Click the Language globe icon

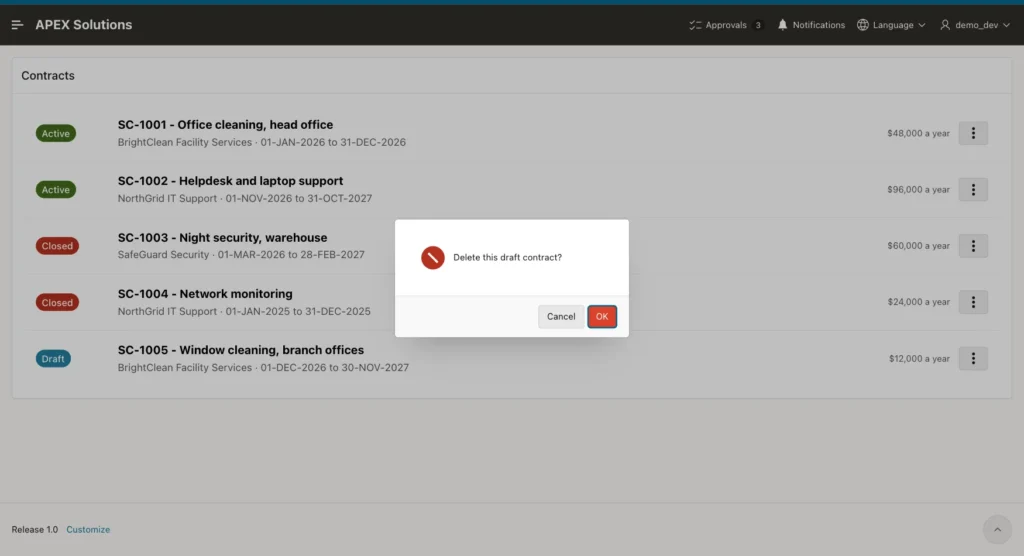(x=863, y=25)
